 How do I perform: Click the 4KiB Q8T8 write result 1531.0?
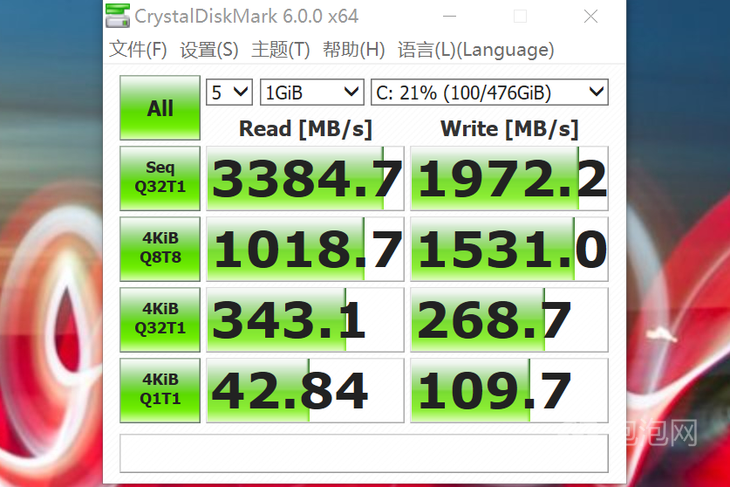click(x=509, y=249)
